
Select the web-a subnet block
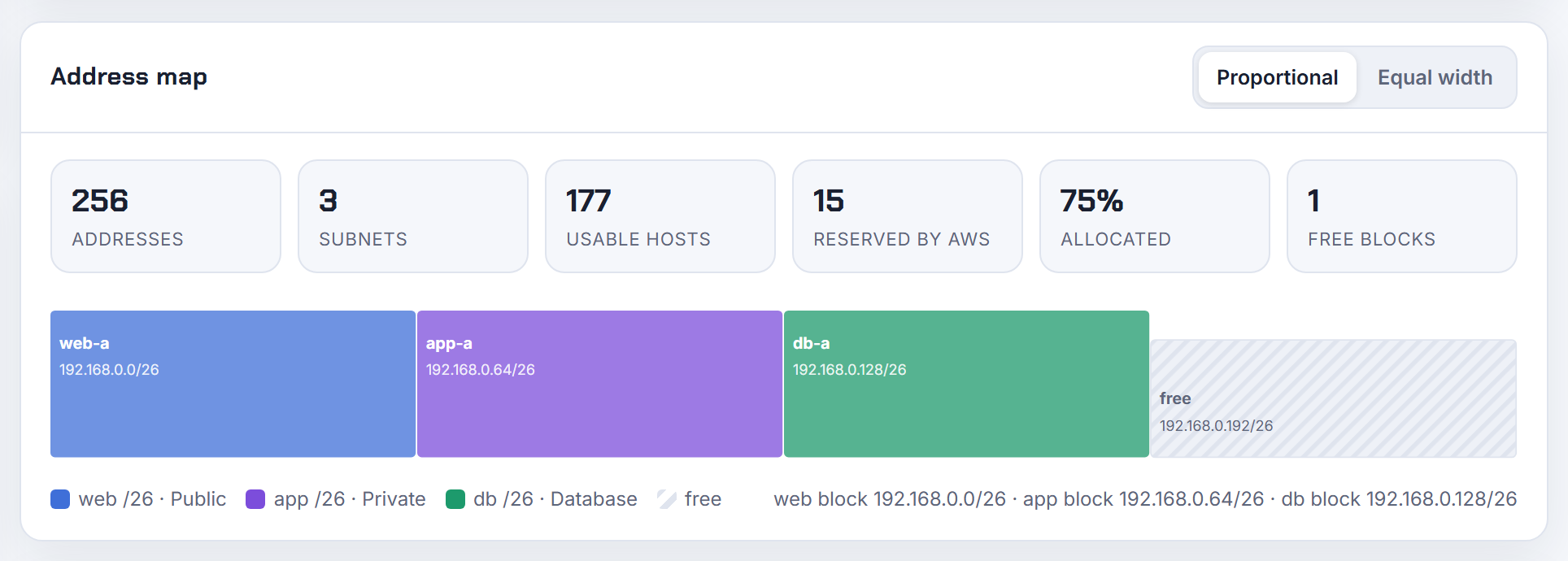(x=233, y=384)
